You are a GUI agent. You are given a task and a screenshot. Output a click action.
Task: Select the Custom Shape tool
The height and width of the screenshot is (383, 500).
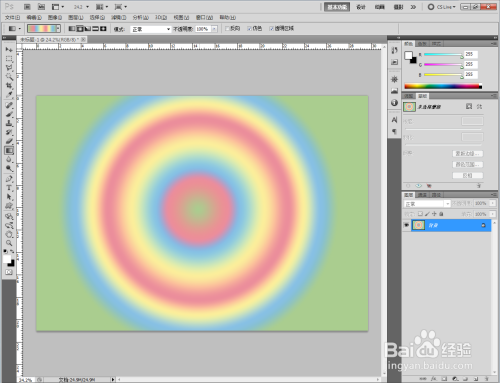pos(9,206)
